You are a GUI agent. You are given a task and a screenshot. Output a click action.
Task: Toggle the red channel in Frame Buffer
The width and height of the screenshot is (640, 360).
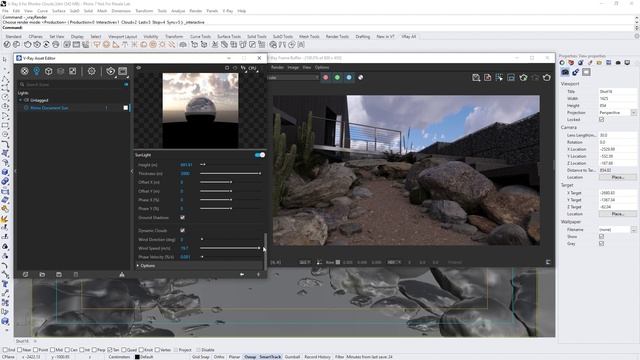[x=326, y=77]
